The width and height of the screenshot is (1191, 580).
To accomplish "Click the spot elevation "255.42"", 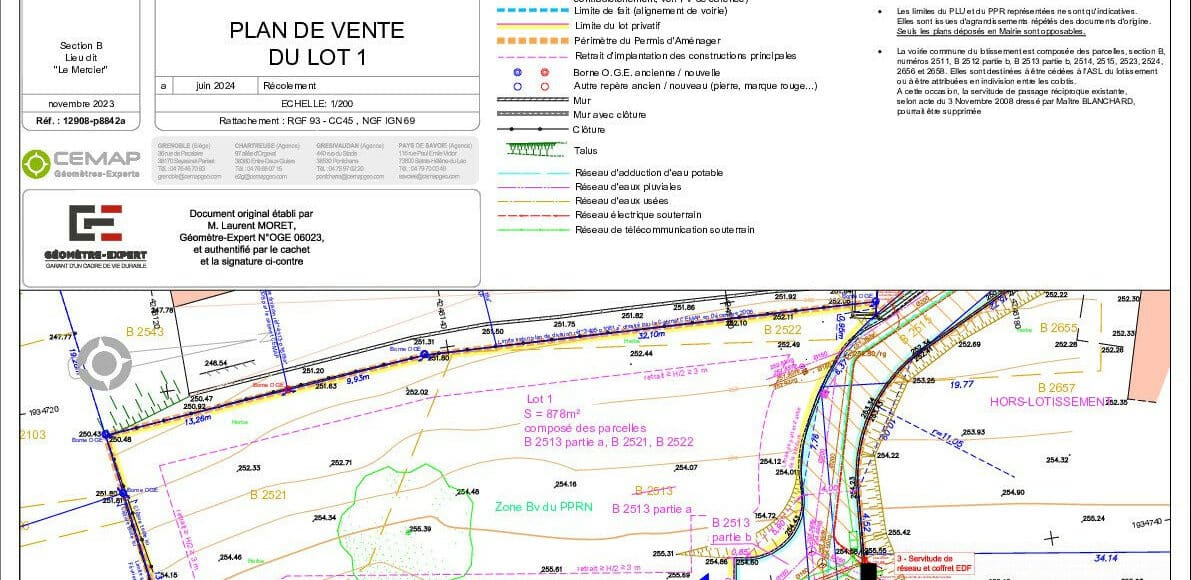I will (899, 532).
